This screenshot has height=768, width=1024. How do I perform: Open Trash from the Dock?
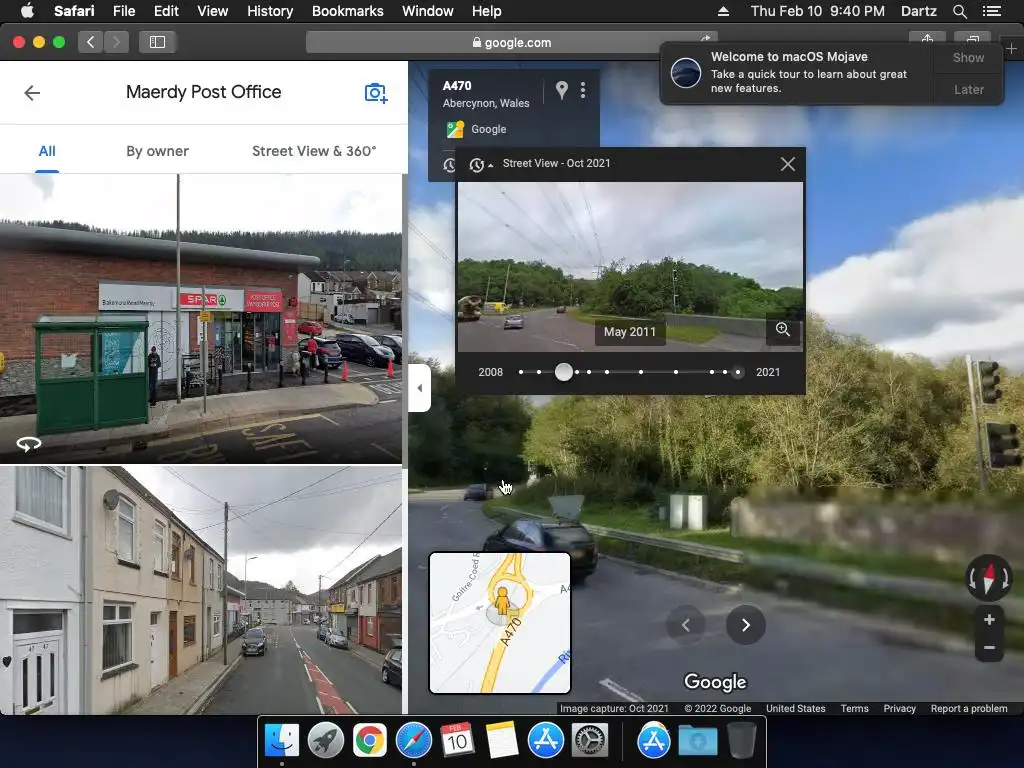[742, 741]
